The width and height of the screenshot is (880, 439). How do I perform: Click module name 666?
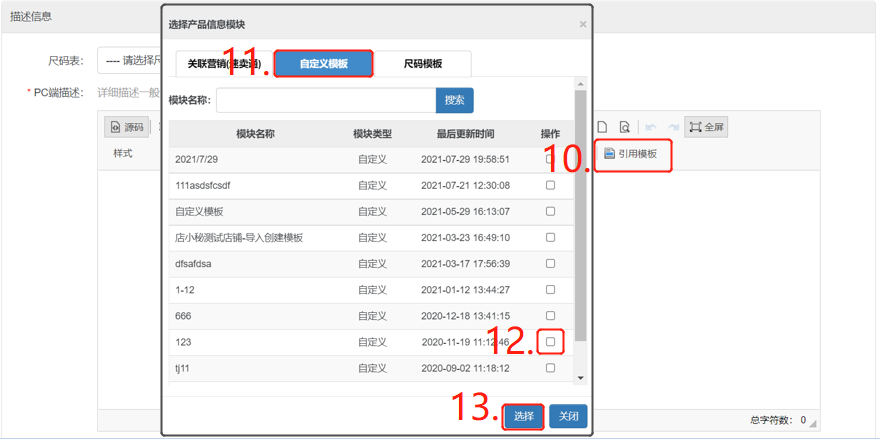coord(183,315)
